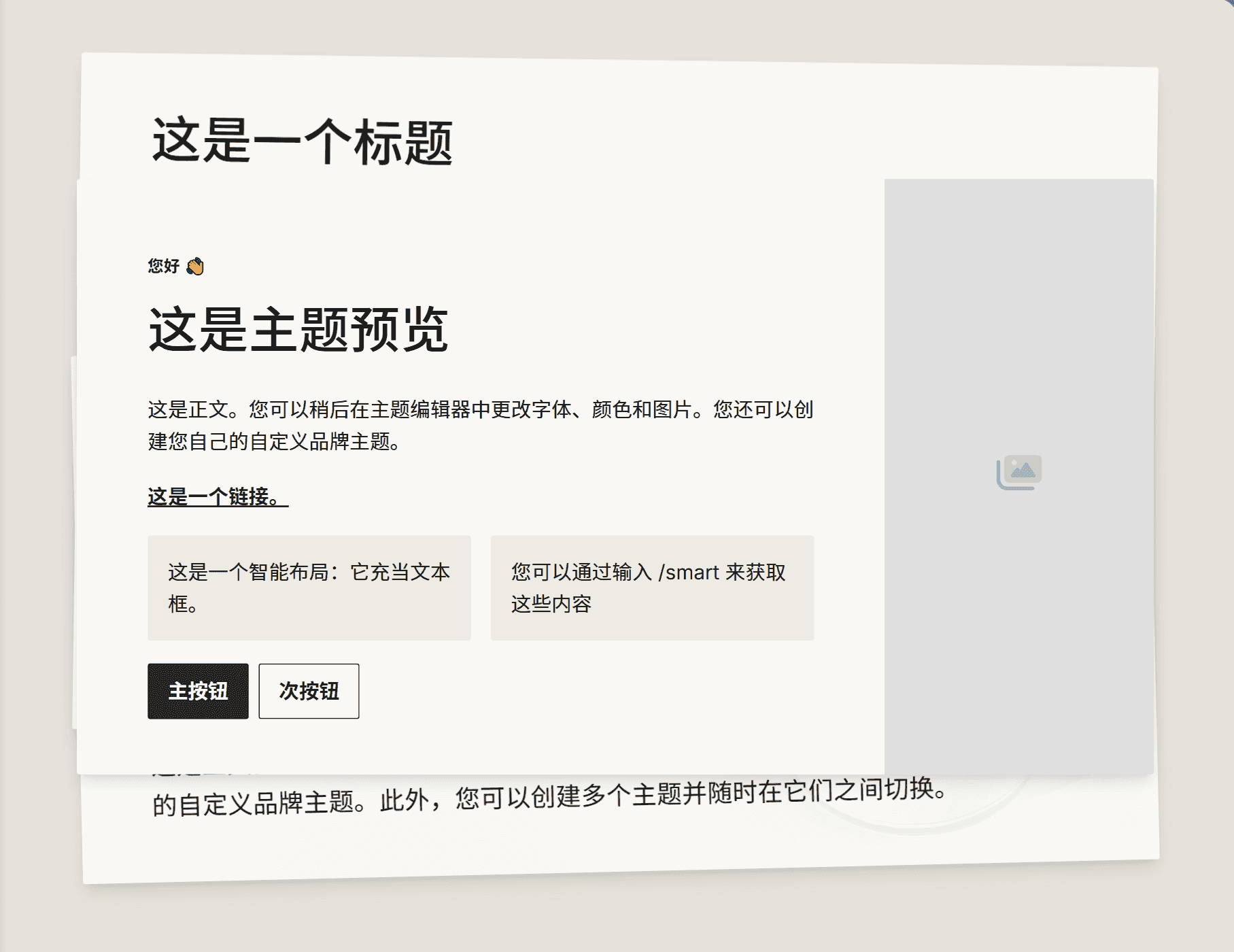Click the large heading "这是主题预览"
The image size is (1234, 952).
click(298, 330)
